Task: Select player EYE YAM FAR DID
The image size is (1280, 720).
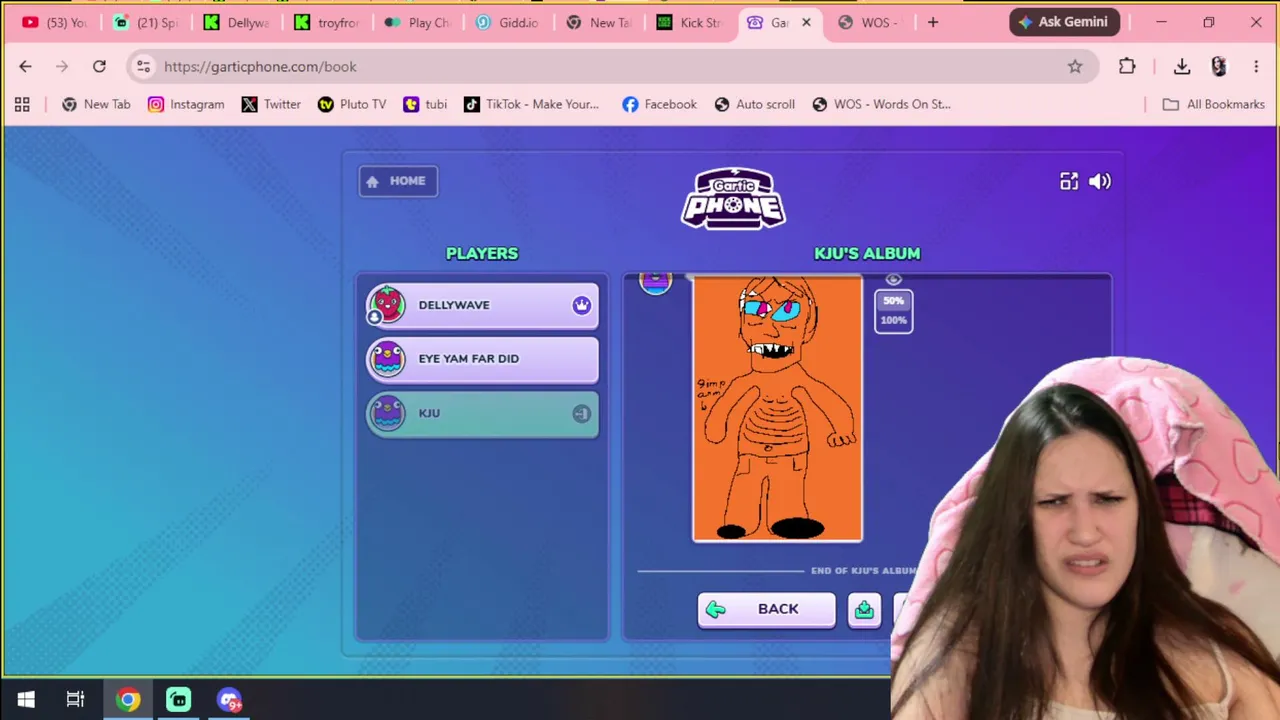Action: pyautogui.click(x=482, y=359)
